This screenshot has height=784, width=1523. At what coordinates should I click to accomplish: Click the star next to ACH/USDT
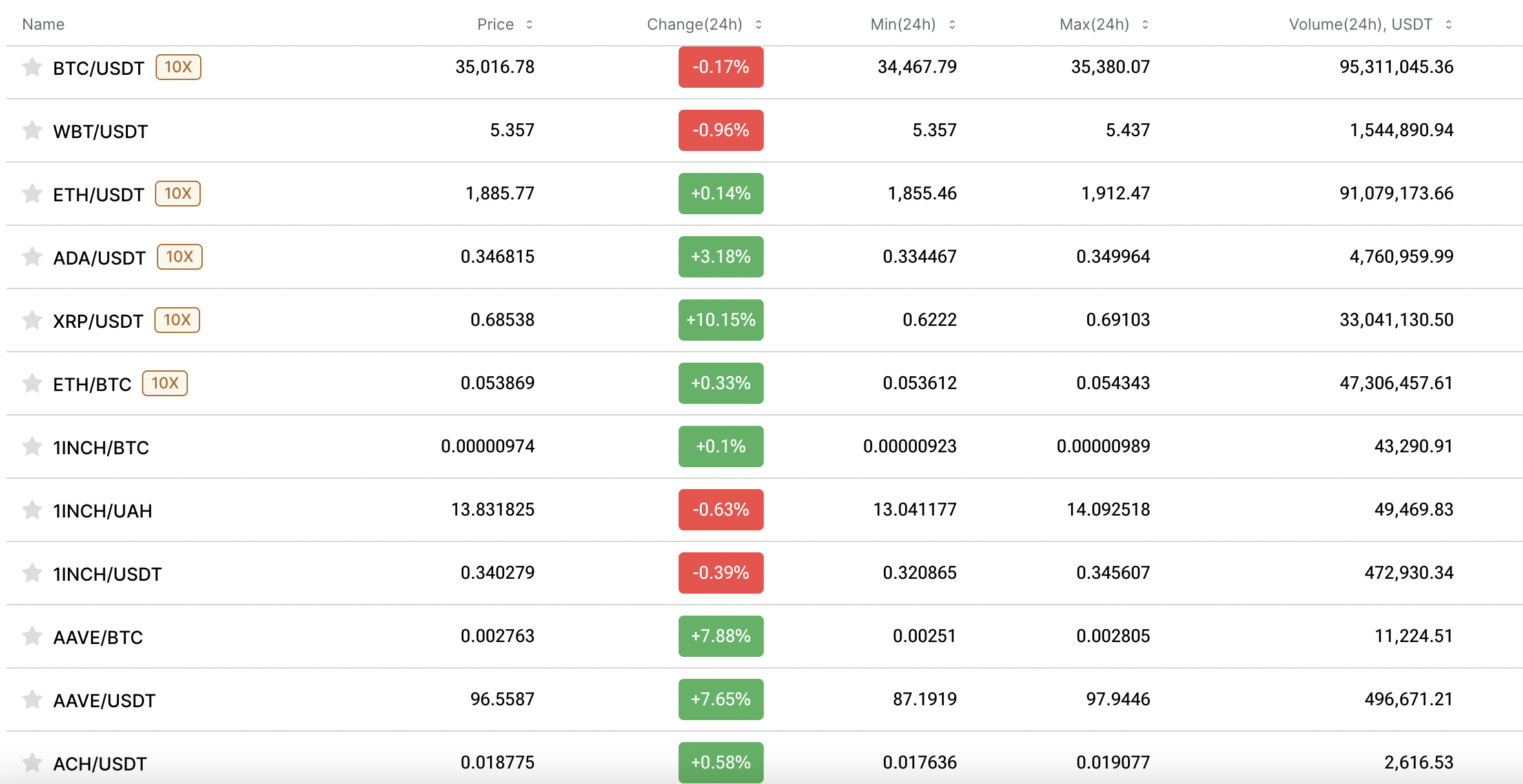tap(32, 763)
